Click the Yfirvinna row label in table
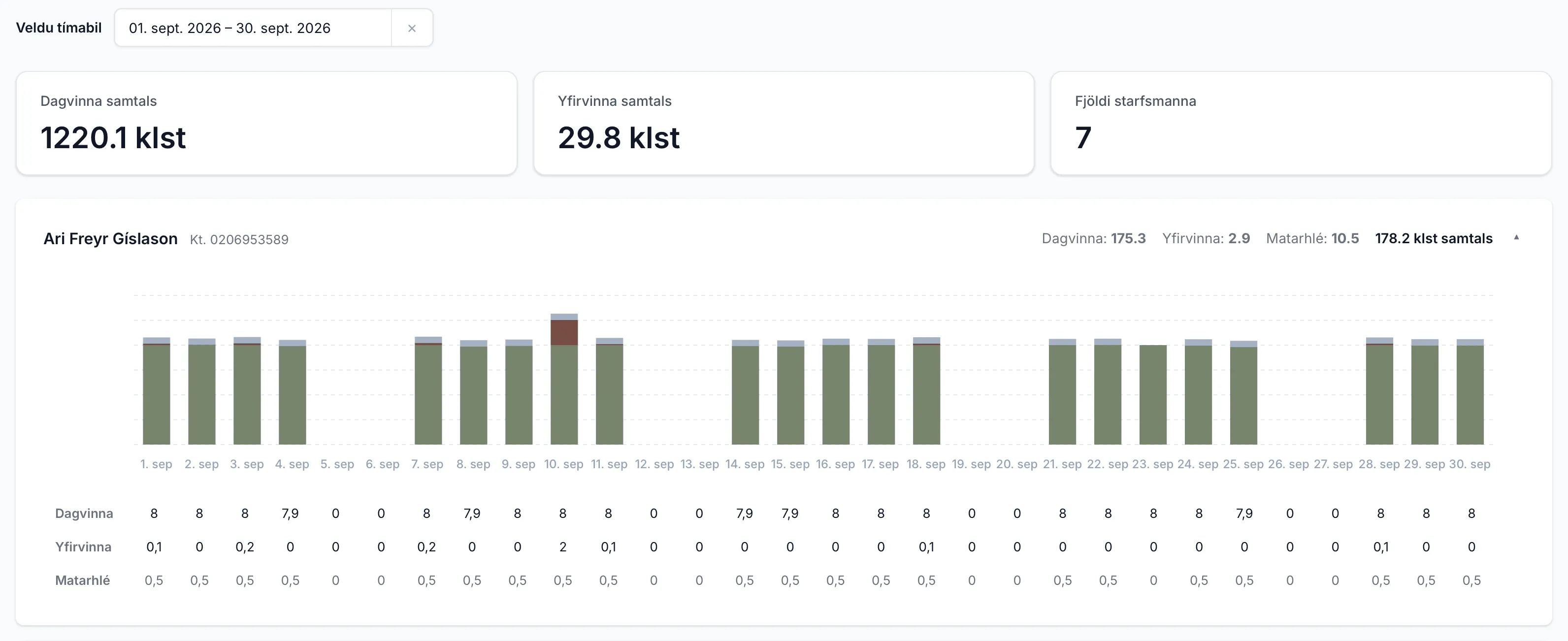The width and height of the screenshot is (1568, 641). (83, 546)
